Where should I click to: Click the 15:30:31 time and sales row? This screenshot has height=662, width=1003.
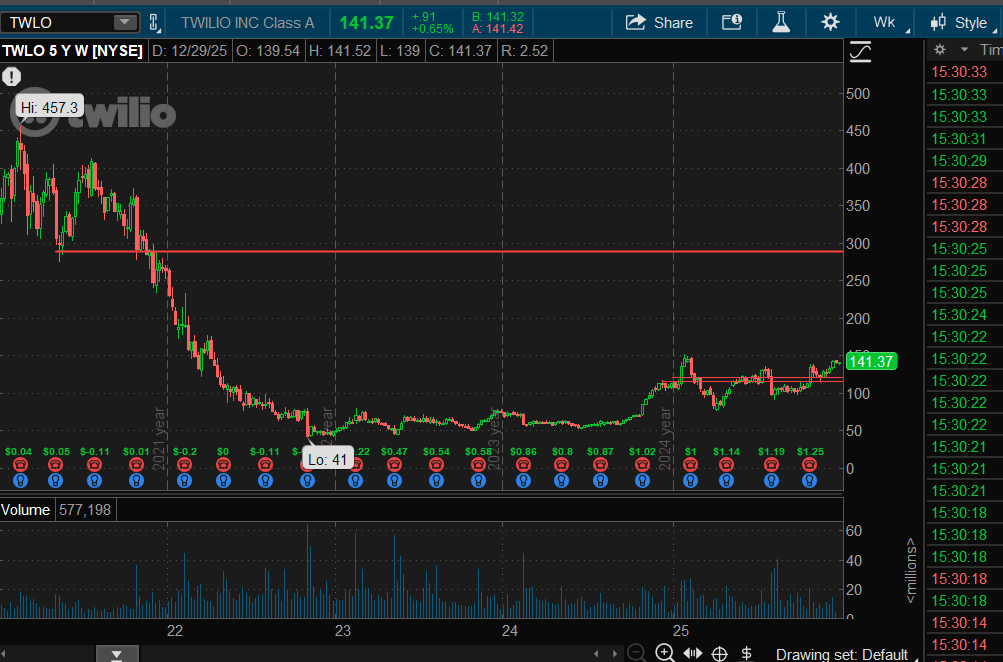click(x=965, y=139)
